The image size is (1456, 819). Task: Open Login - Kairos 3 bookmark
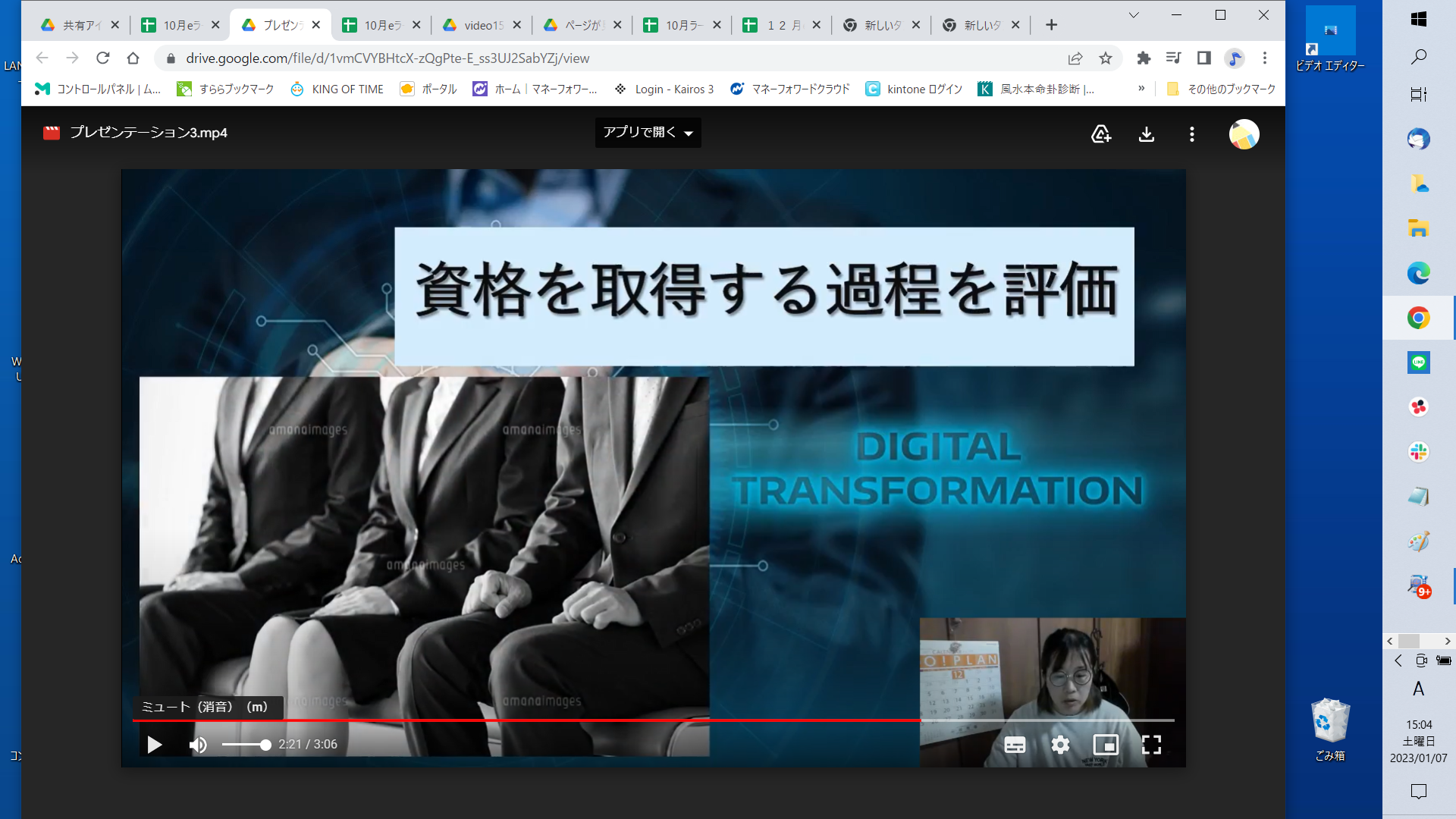coord(664,89)
